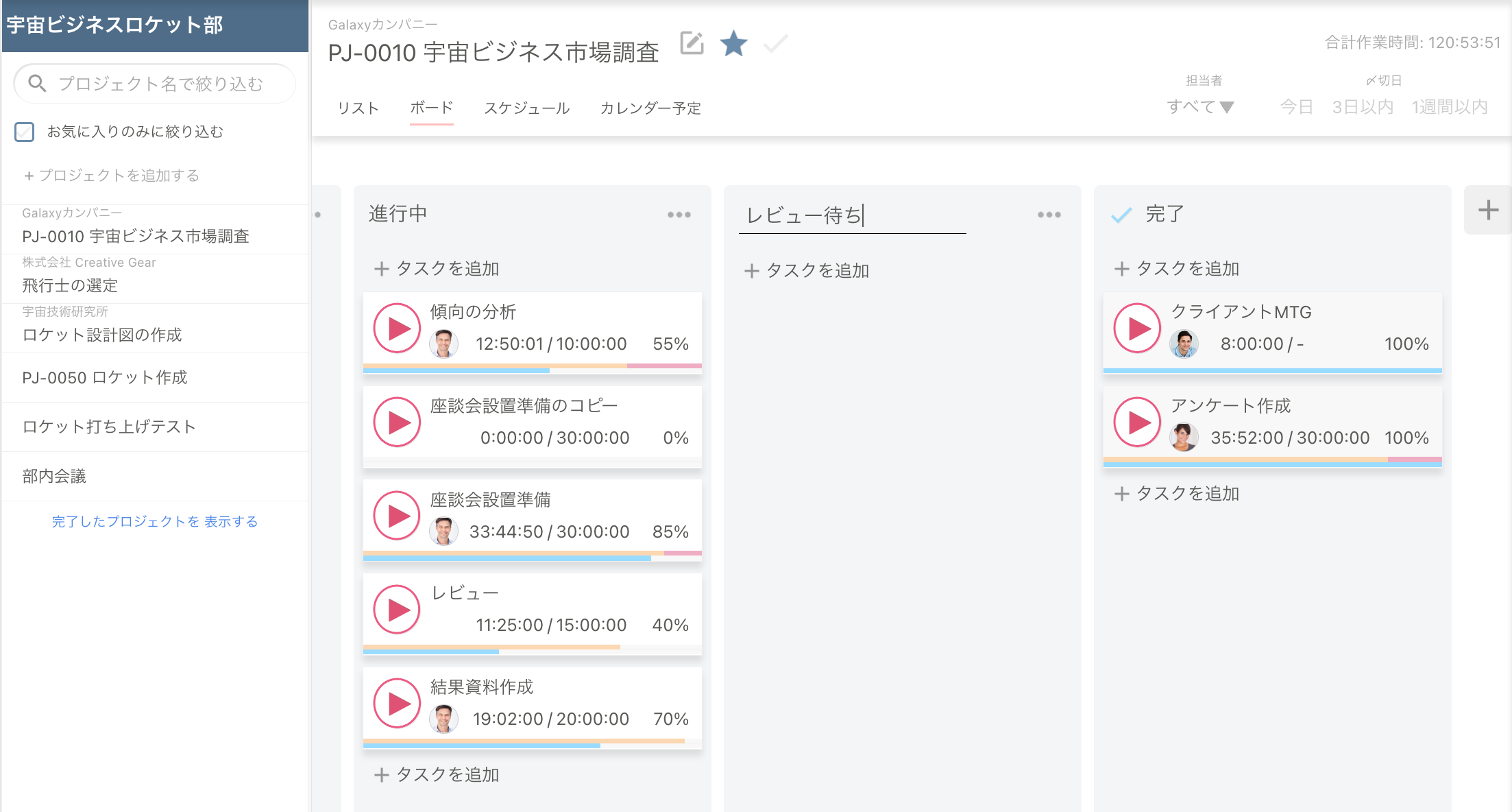Start timer for 座談会設置準備のコピー task
The width and height of the screenshot is (1512, 812).
tap(397, 422)
